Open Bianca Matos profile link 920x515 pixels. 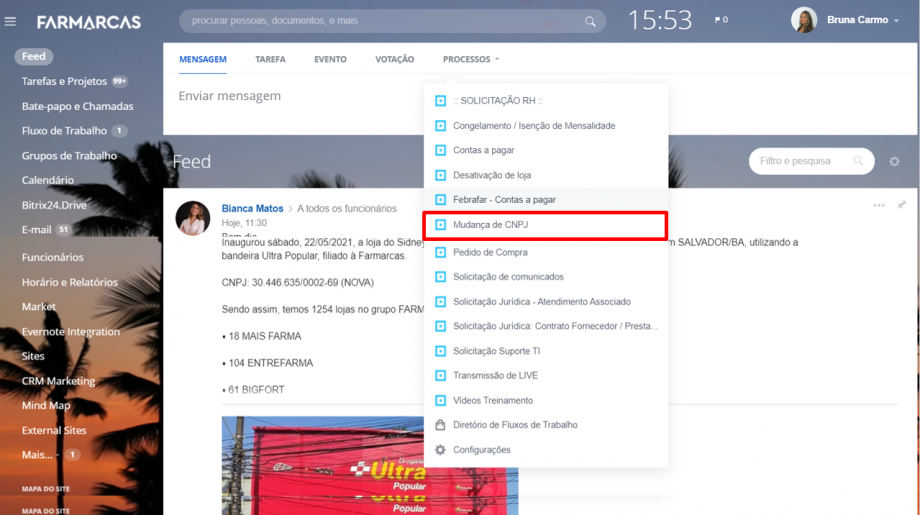point(252,209)
